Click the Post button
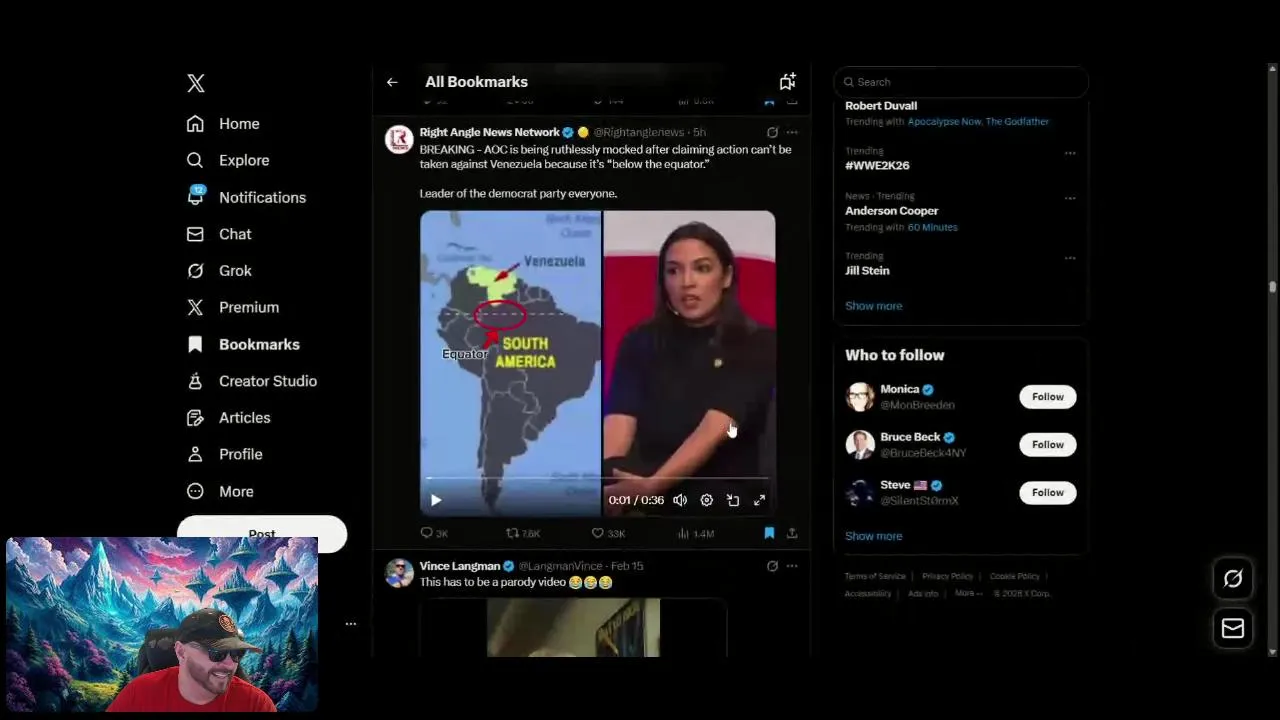The height and width of the screenshot is (720, 1280). [262, 533]
